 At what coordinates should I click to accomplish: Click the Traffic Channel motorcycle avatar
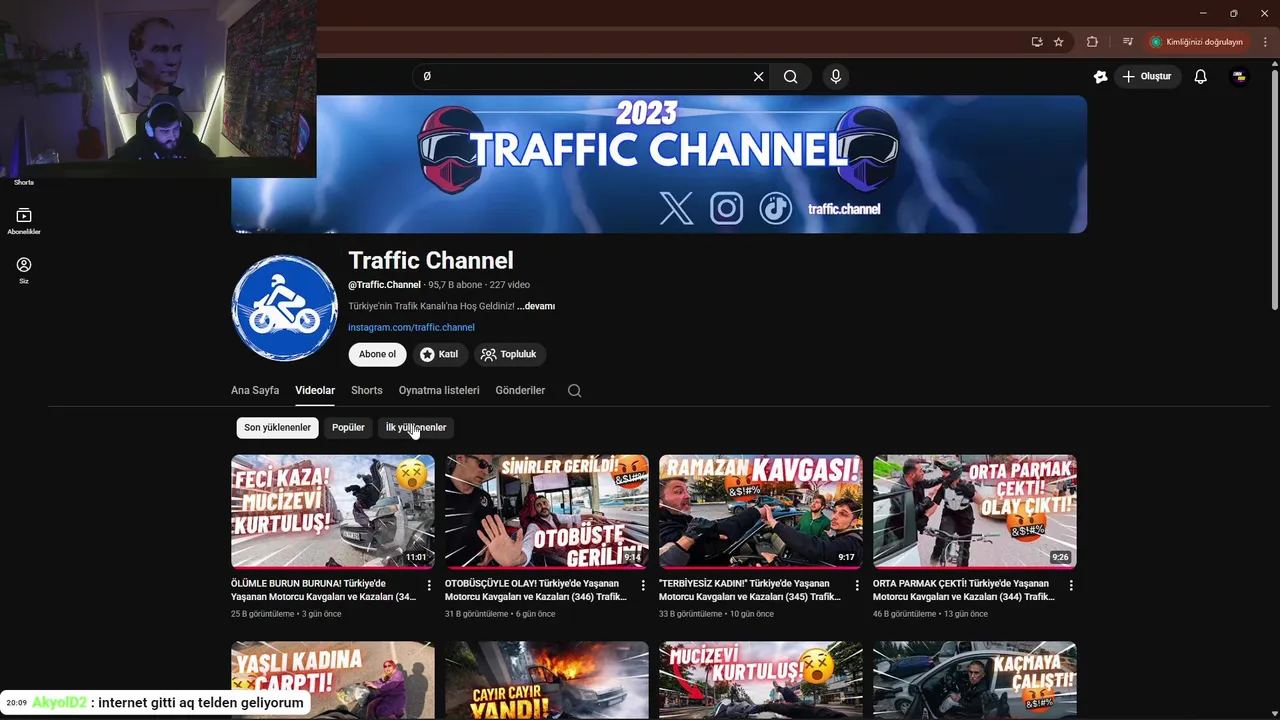pyautogui.click(x=285, y=308)
